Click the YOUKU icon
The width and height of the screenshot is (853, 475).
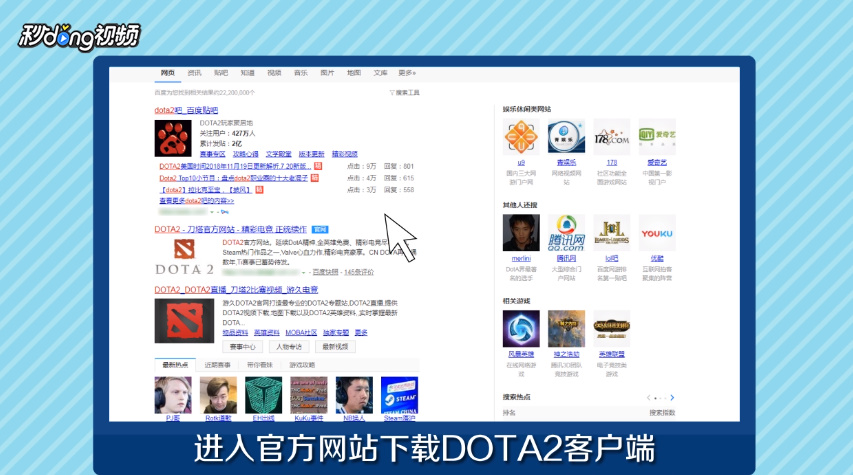click(x=657, y=233)
